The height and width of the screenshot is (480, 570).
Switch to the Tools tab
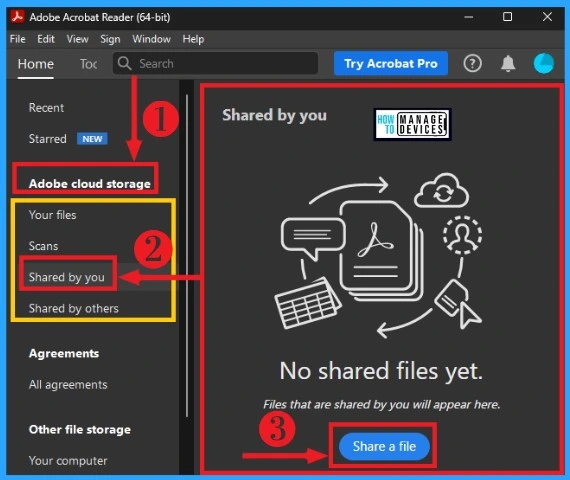tap(88, 64)
